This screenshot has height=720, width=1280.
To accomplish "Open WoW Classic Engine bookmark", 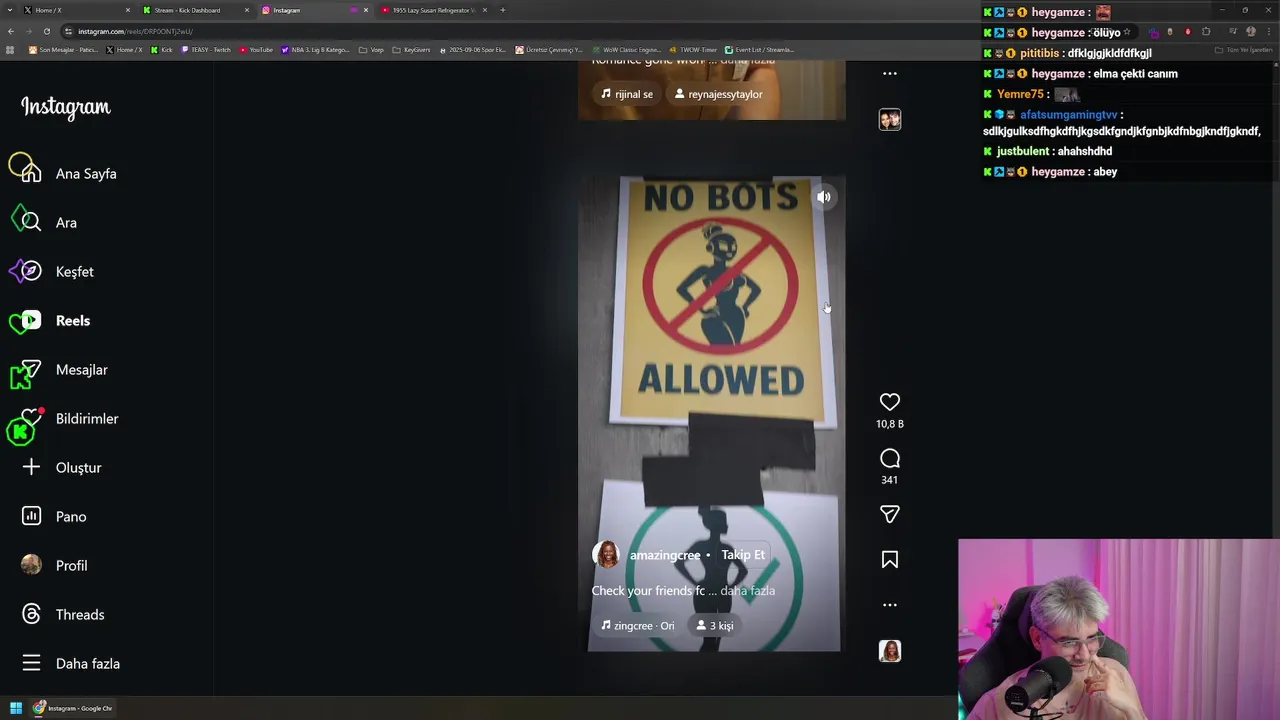I will coord(626,49).
